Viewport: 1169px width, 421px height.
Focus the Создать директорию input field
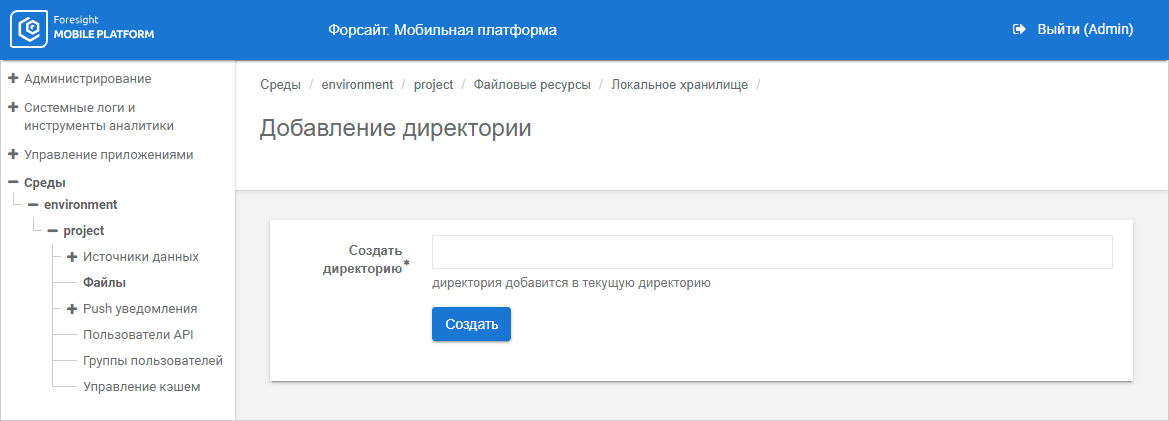click(772, 252)
